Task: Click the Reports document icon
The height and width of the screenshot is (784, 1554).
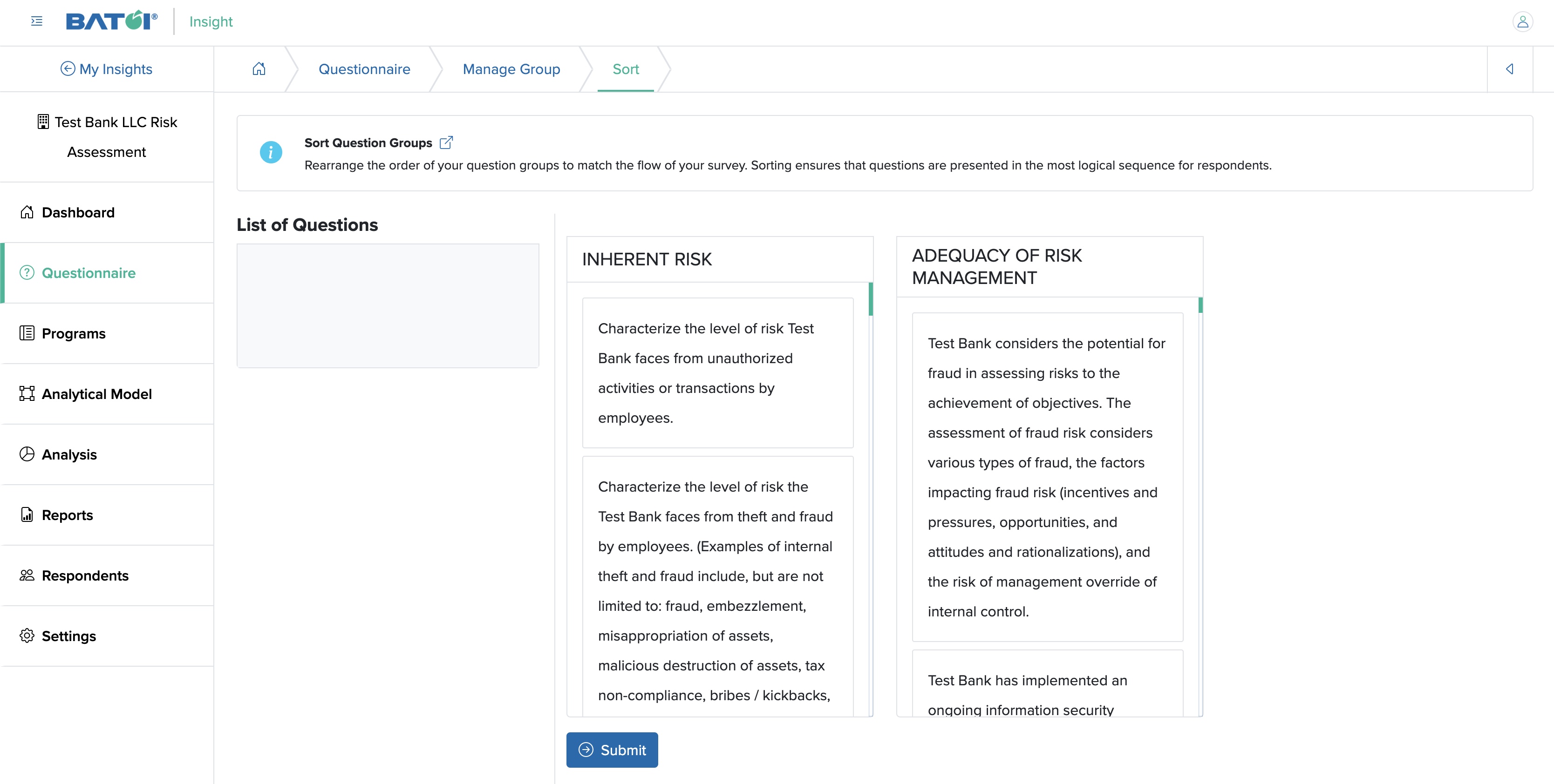Action: tap(27, 514)
